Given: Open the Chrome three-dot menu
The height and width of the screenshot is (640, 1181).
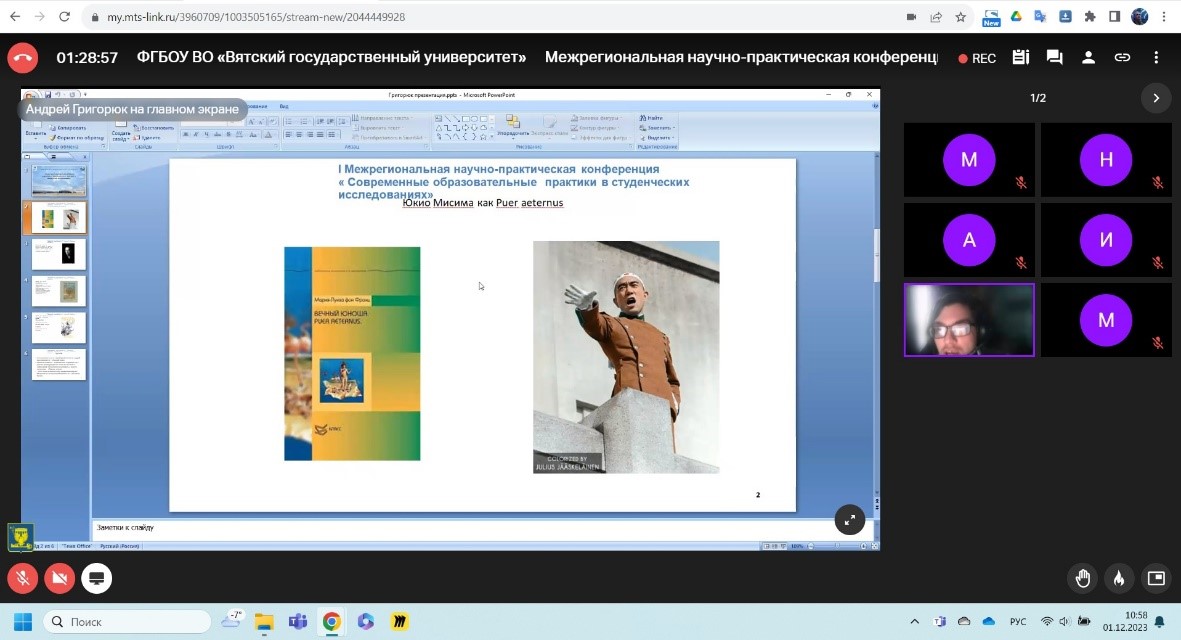Looking at the screenshot, I should tap(1164, 17).
